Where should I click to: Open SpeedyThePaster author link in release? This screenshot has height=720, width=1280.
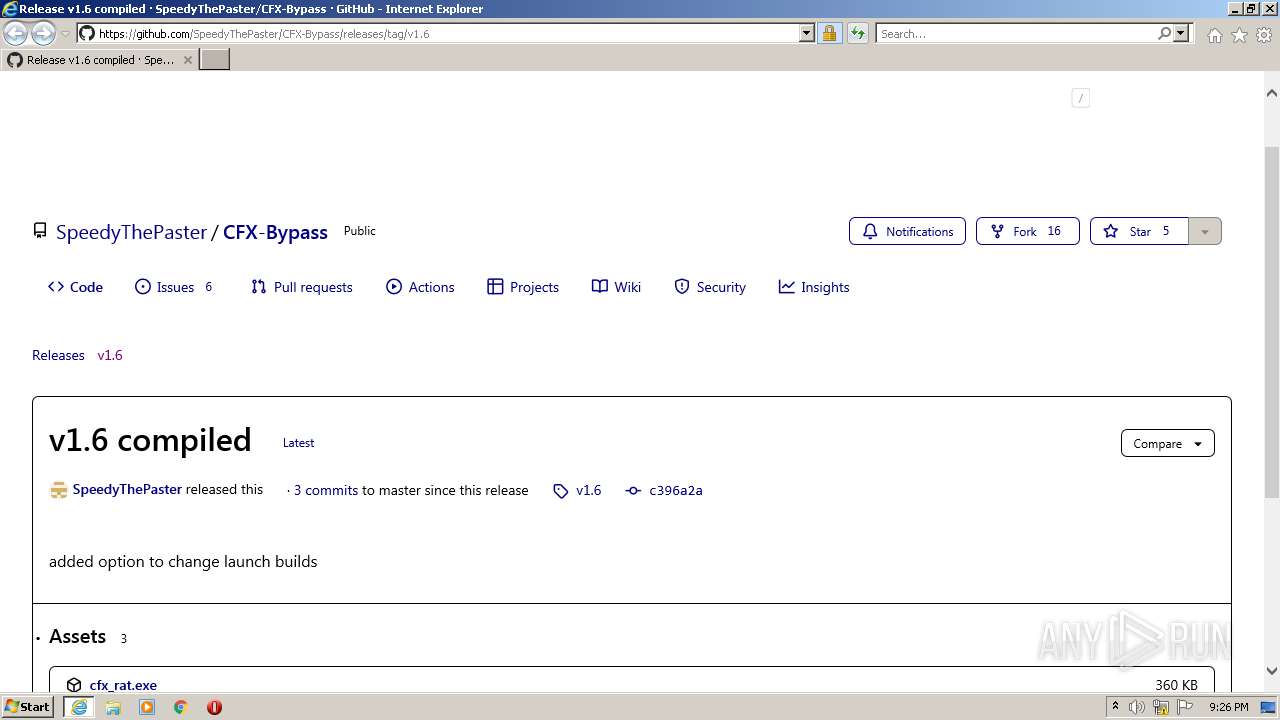[x=127, y=490]
